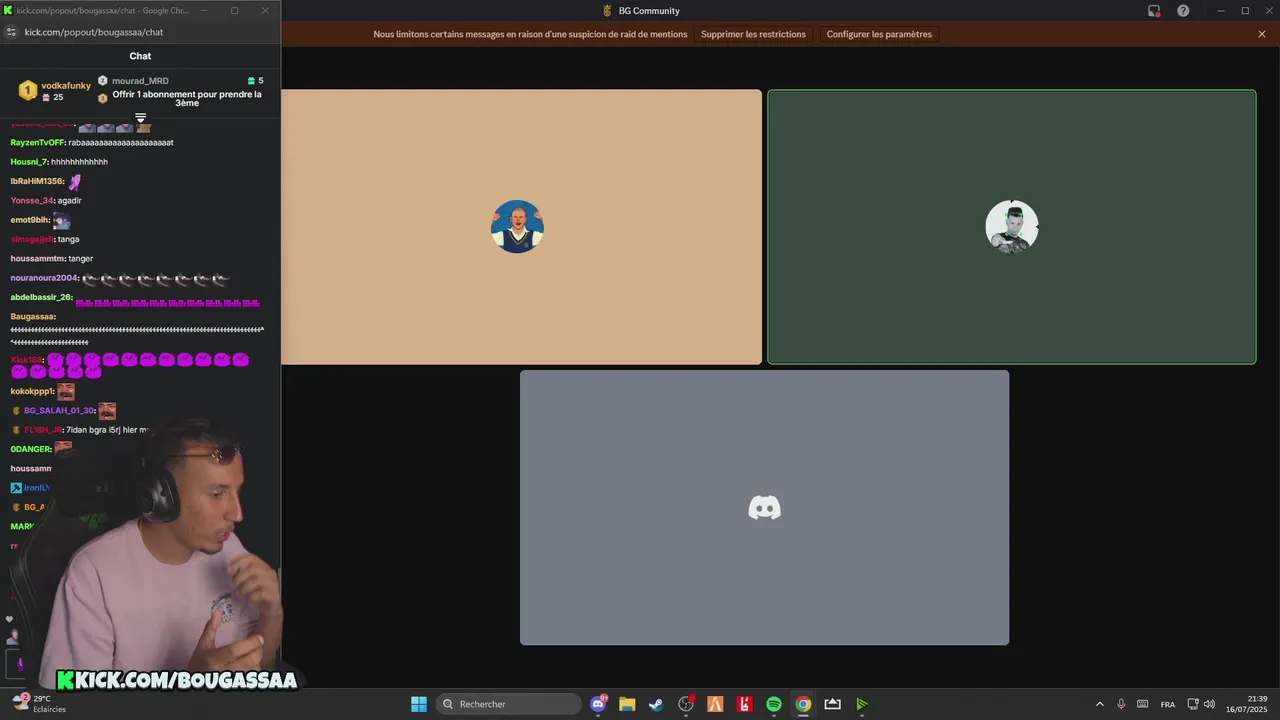The width and height of the screenshot is (1280, 720).
Task: Click the emote in kokokppp1's message
Action: tap(66, 392)
